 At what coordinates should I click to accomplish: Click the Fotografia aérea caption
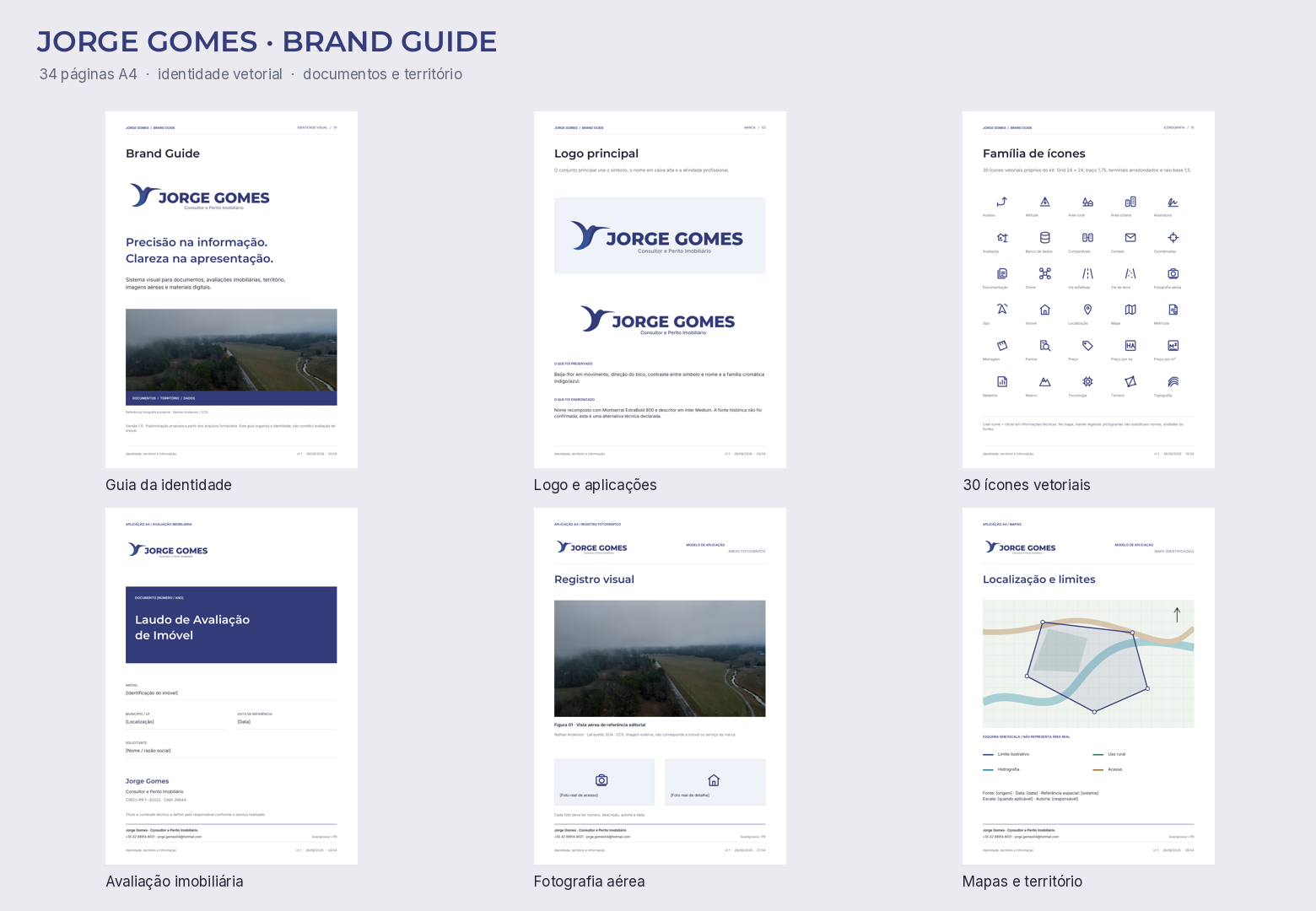590,881
